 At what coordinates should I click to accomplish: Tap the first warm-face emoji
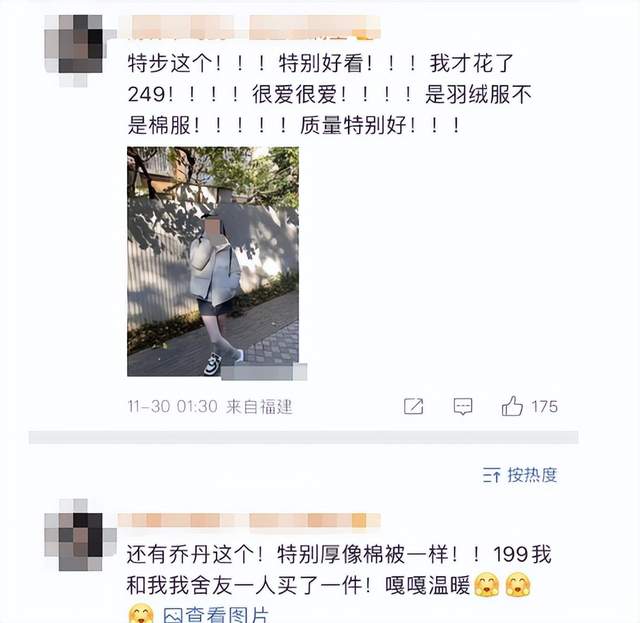[x=487, y=585]
